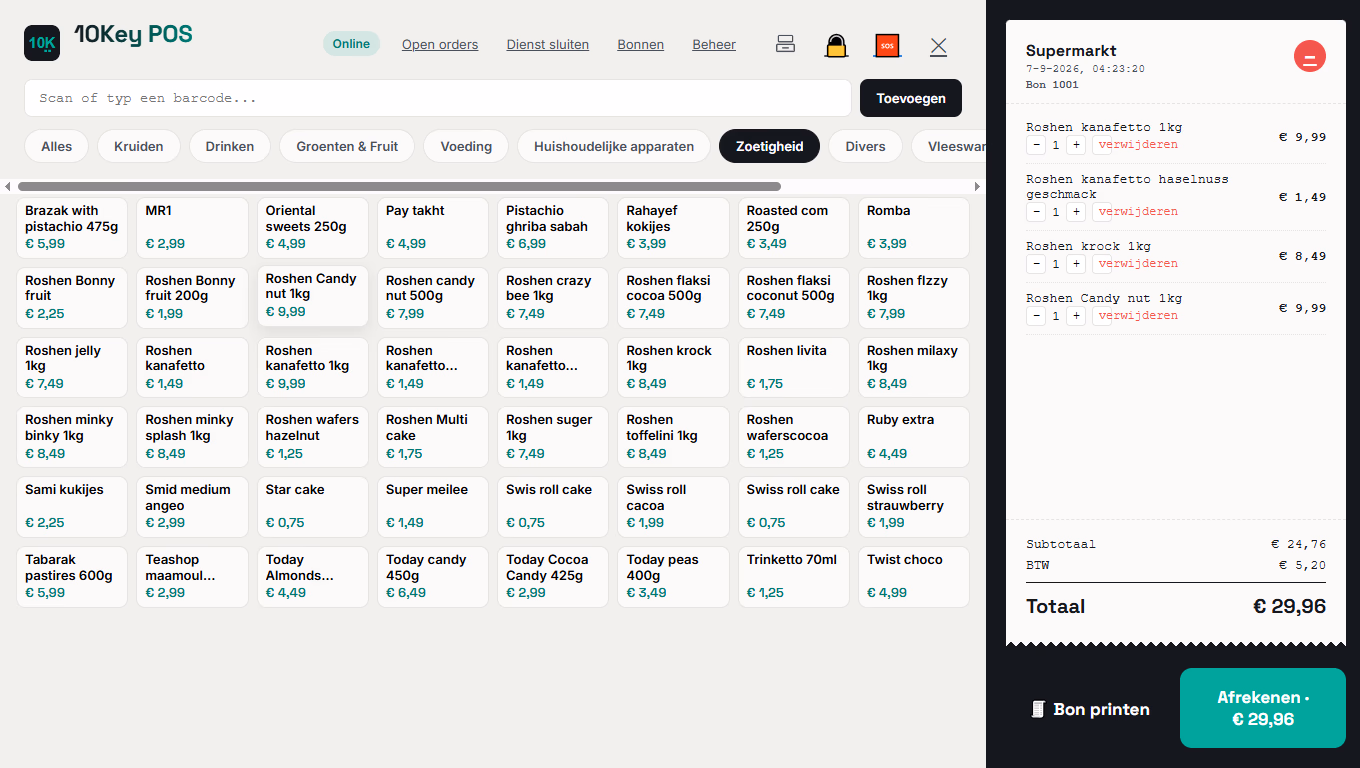Select the Alles category tab
This screenshot has width=1360, height=768.
point(57,146)
